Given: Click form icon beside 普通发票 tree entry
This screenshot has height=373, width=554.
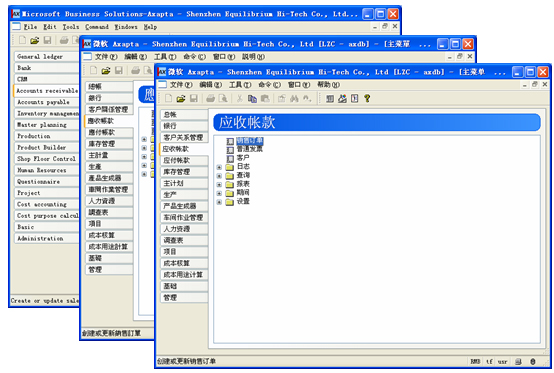Looking at the screenshot, I should (x=230, y=150).
